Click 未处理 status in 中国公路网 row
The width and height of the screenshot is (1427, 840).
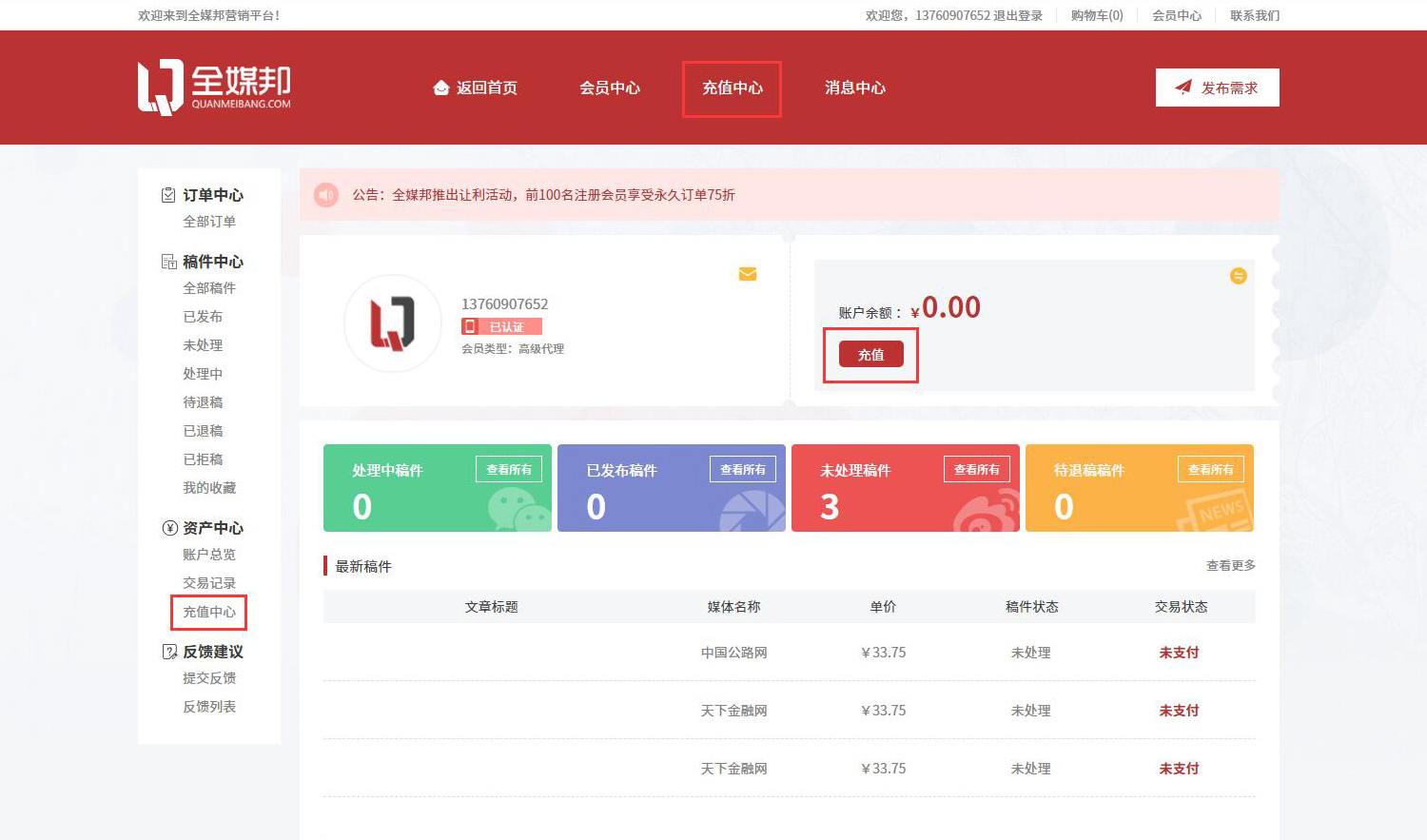point(1031,653)
